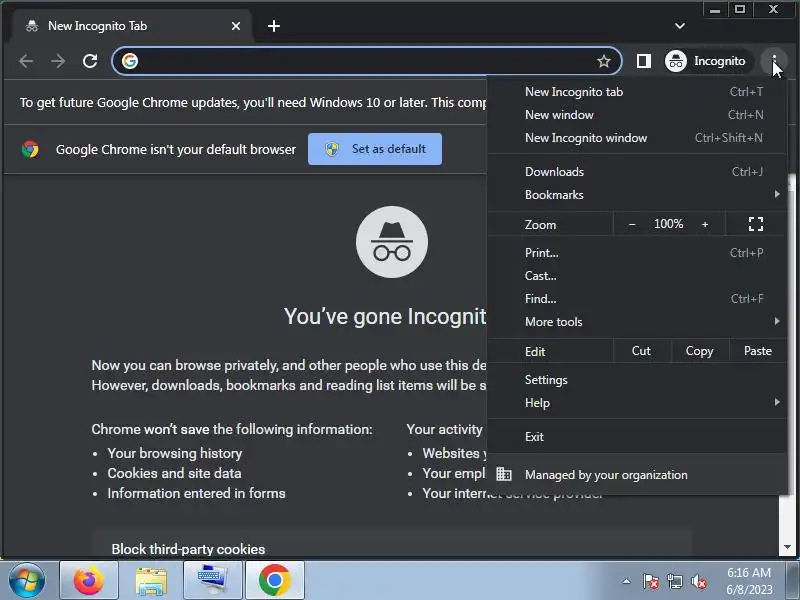Click the Windows 10 update notice text
The width and height of the screenshot is (800, 600).
pyautogui.click(x=253, y=103)
